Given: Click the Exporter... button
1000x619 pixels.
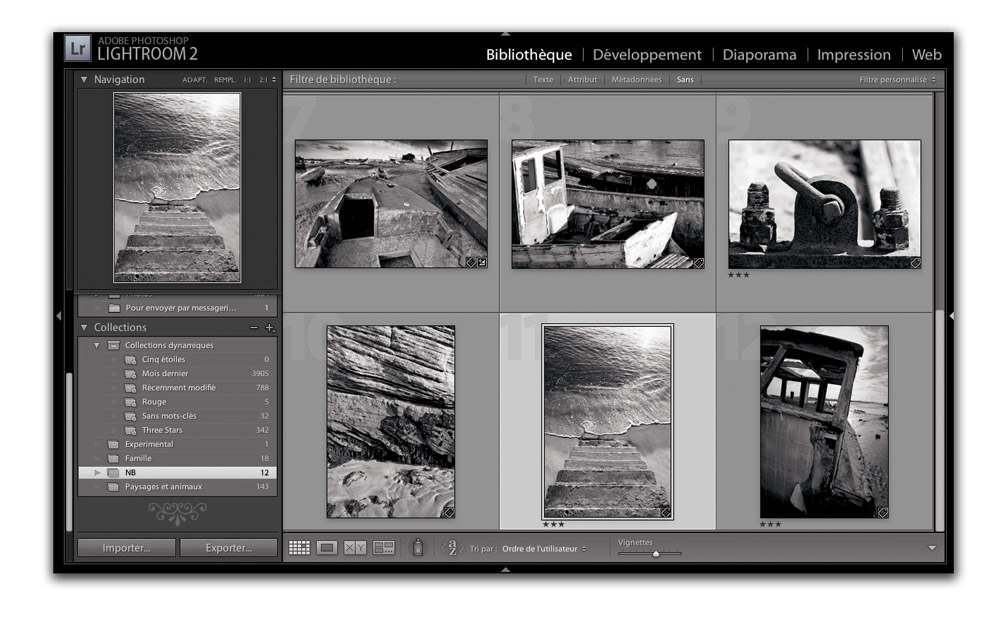Looking at the screenshot, I should click(228, 548).
